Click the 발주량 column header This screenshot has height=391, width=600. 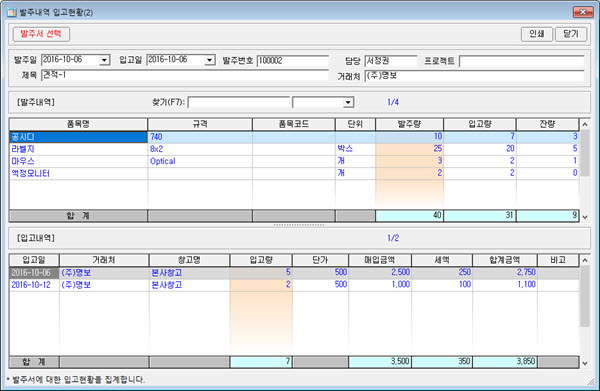point(409,124)
